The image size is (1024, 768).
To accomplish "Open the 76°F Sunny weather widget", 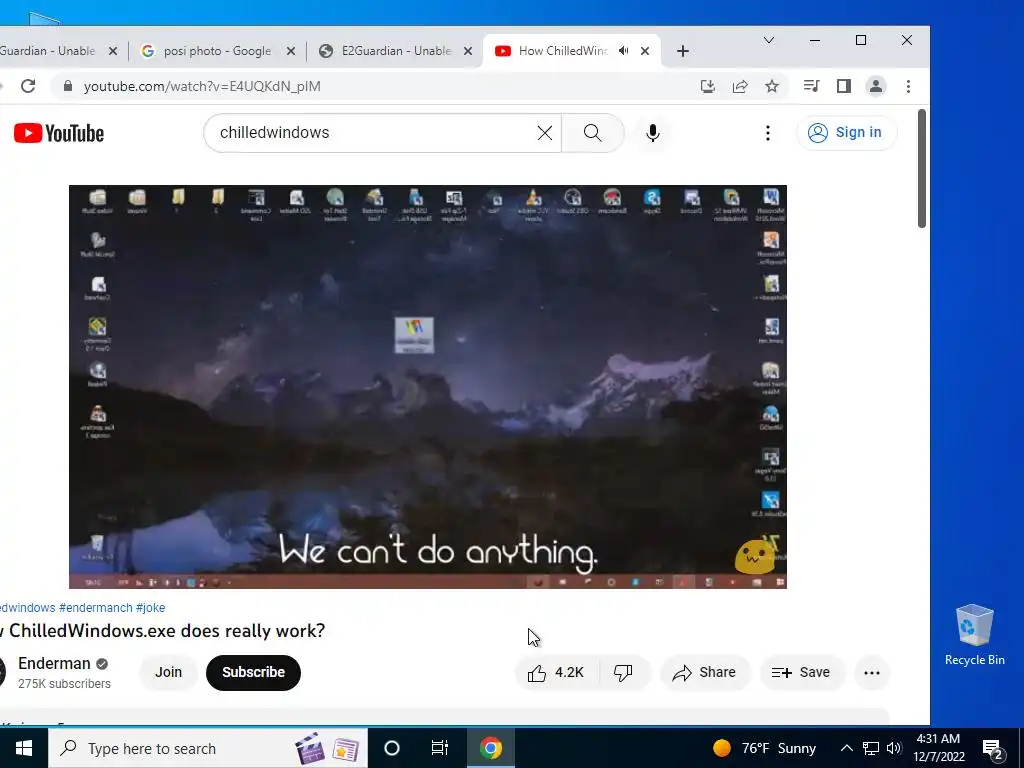I will pyautogui.click(x=764, y=748).
